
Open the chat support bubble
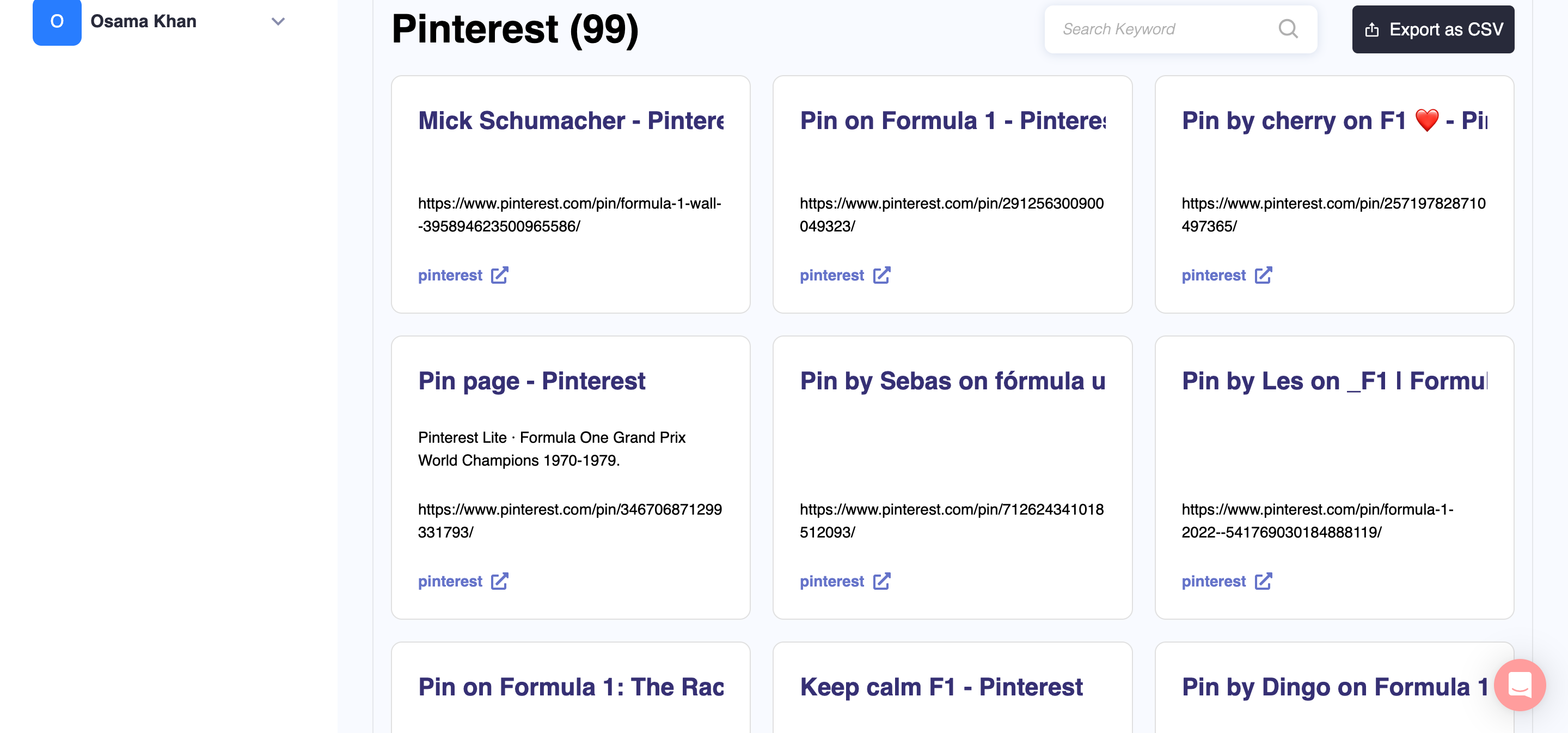pyautogui.click(x=1518, y=685)
